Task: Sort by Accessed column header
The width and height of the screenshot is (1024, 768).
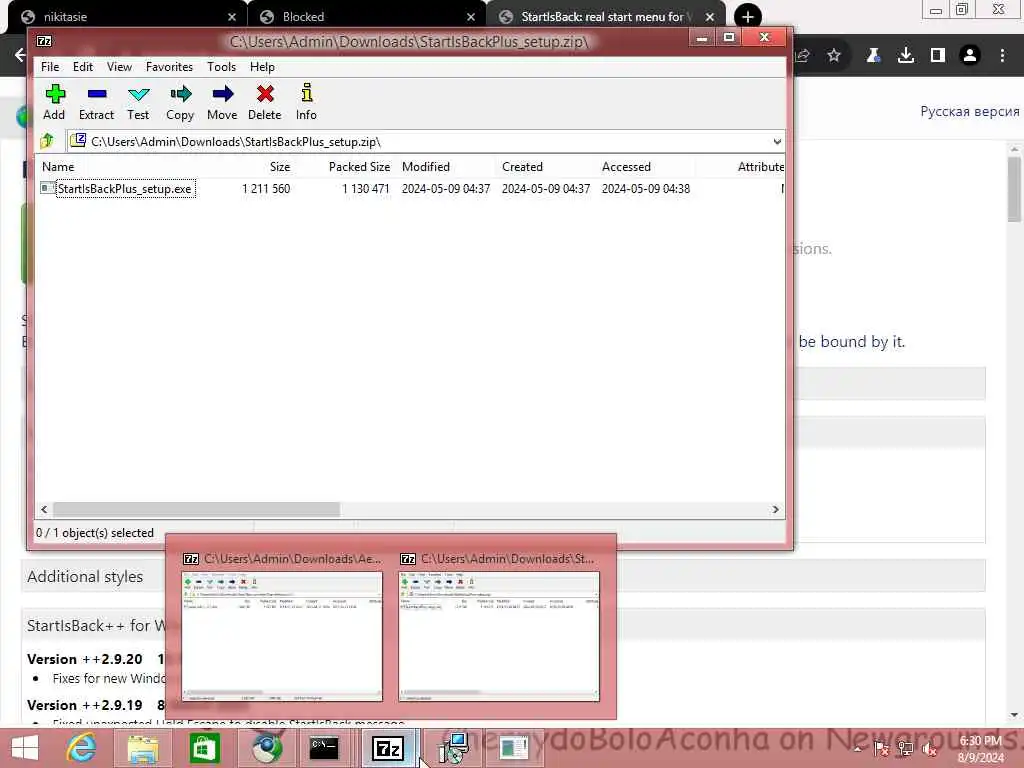Action: (x=626, y=167)
